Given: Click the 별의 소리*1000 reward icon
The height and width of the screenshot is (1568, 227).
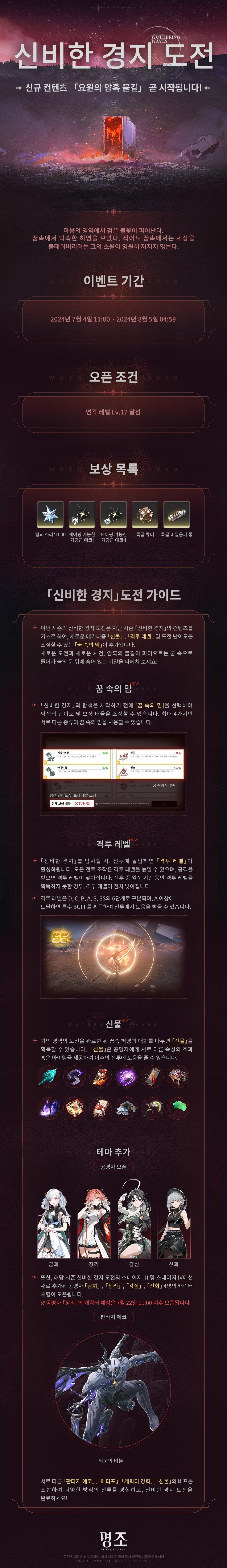Looking at the screenshot, I should 50,514.
